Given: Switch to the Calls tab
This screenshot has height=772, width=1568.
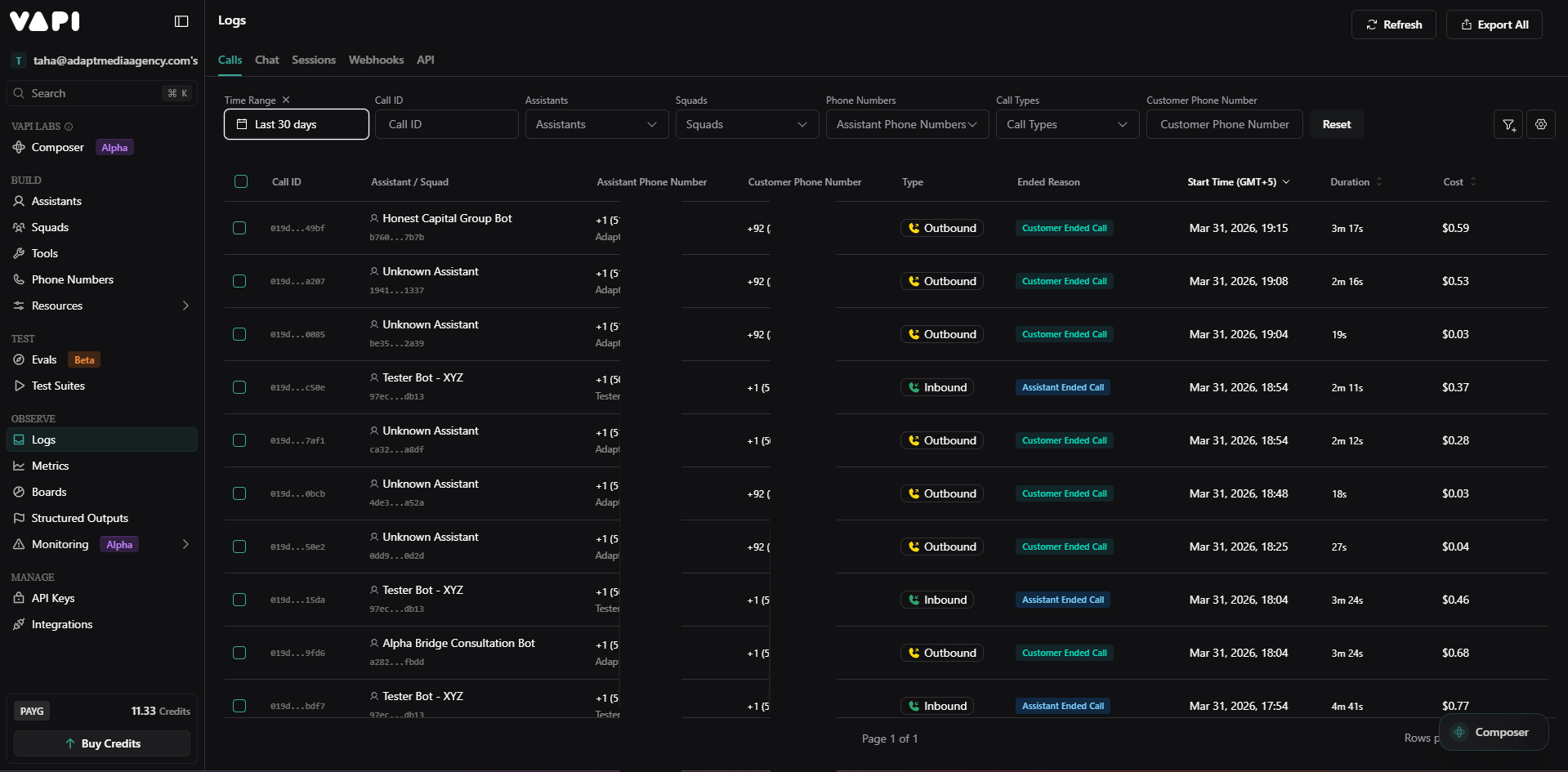Looking at the screenshot, I should [x=230, y=60].
